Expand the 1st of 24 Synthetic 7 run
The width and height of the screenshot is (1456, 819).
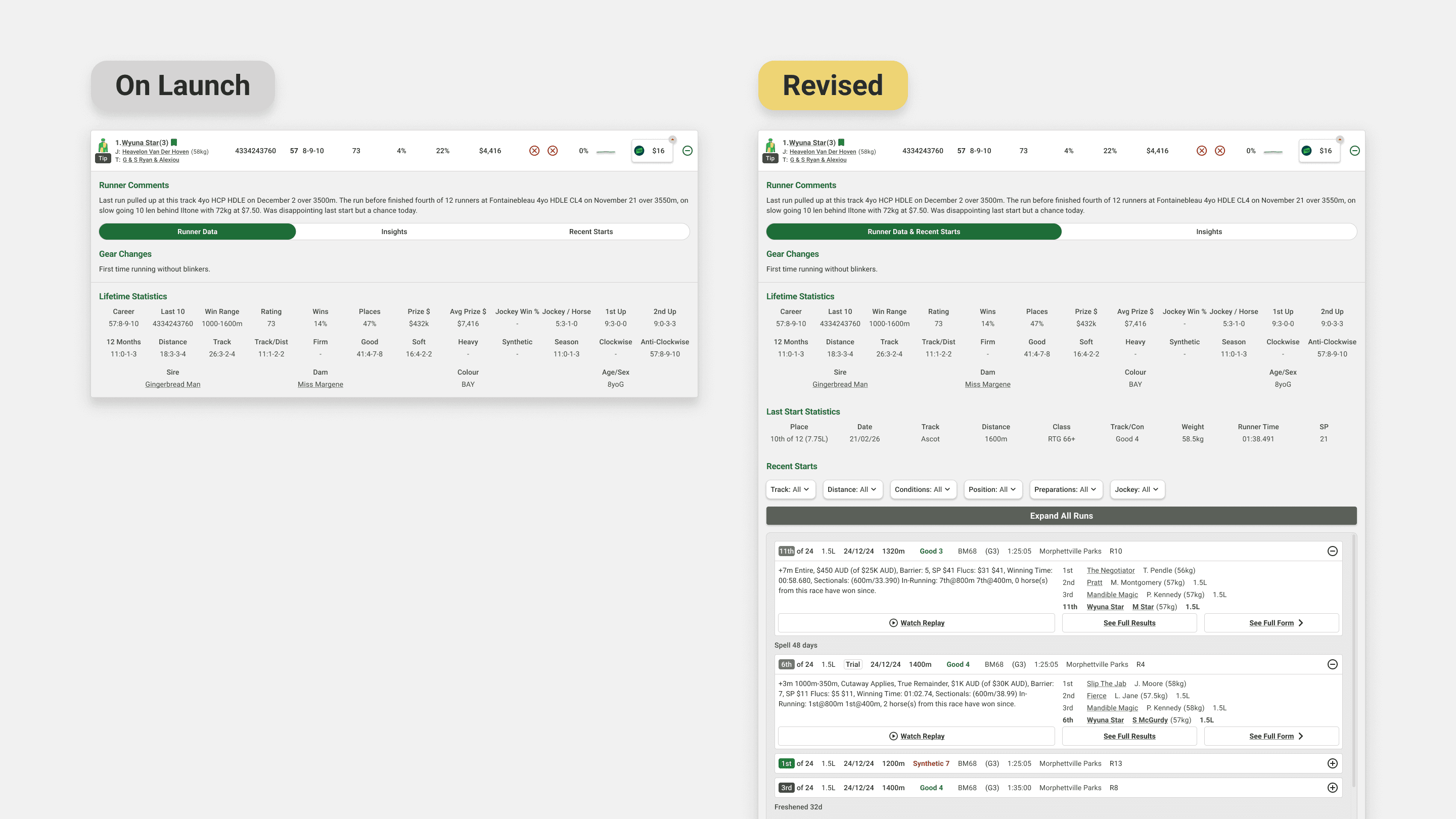(1332, 763)
